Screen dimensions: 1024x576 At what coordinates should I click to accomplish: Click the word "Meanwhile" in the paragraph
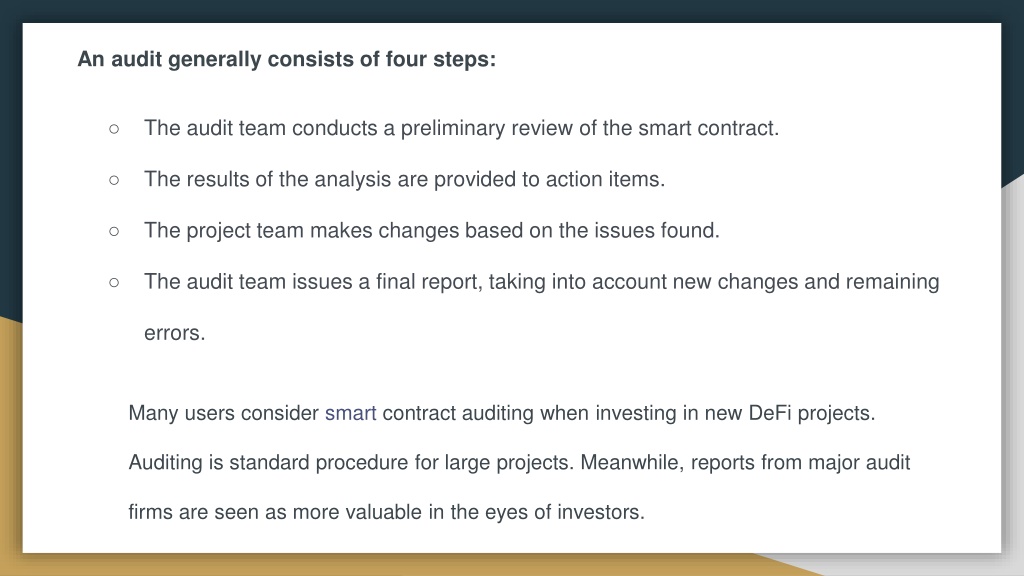(x=632, y=462)
